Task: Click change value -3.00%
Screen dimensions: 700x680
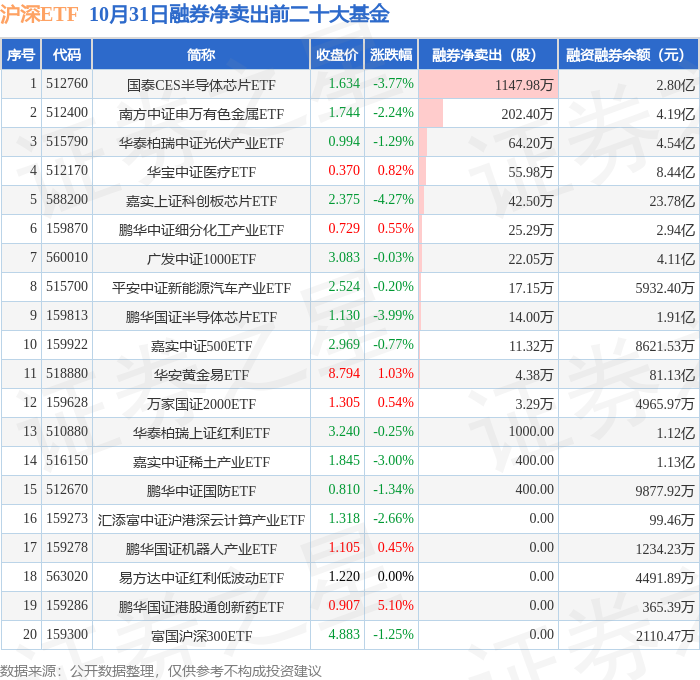Action: (x=393, y=460)
